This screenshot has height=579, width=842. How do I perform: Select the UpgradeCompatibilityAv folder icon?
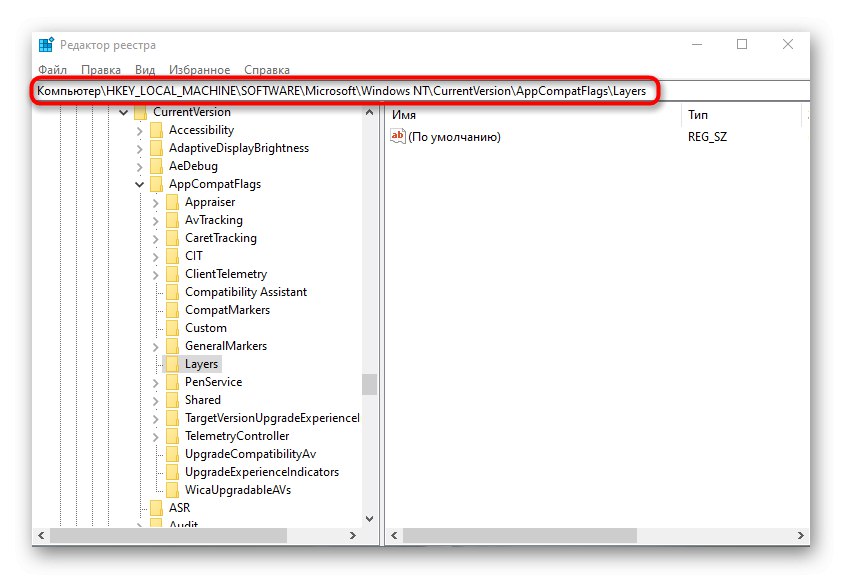172,454
